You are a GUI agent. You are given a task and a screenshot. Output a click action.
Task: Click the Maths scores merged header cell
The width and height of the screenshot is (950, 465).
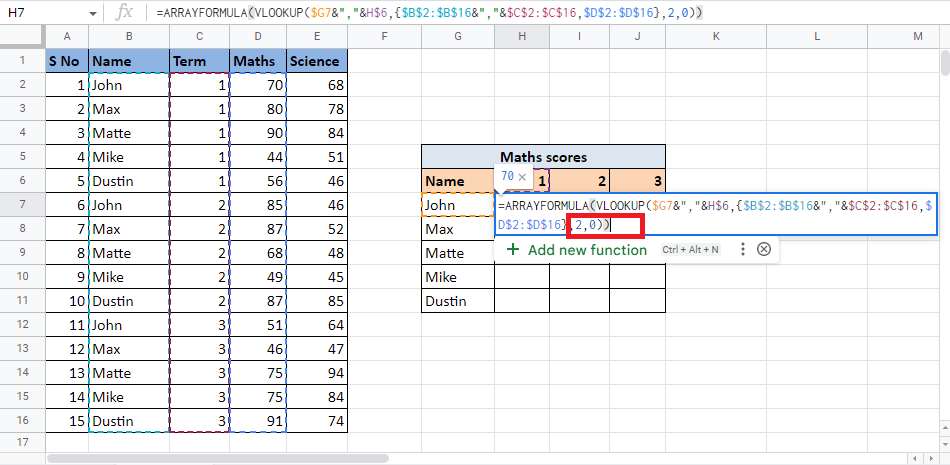(x=543, y=157)
